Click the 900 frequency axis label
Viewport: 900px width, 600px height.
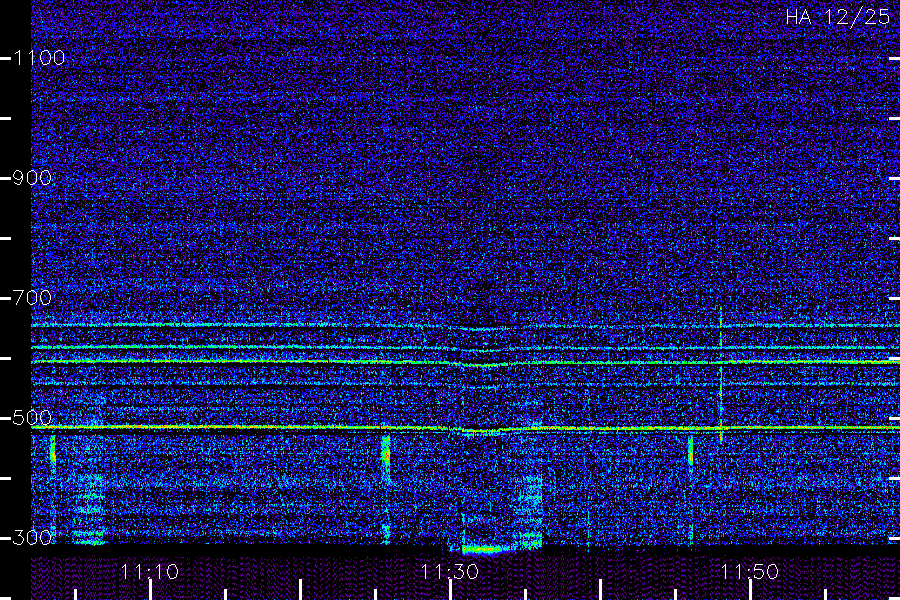pyautogui.click(x=32, y=178)
